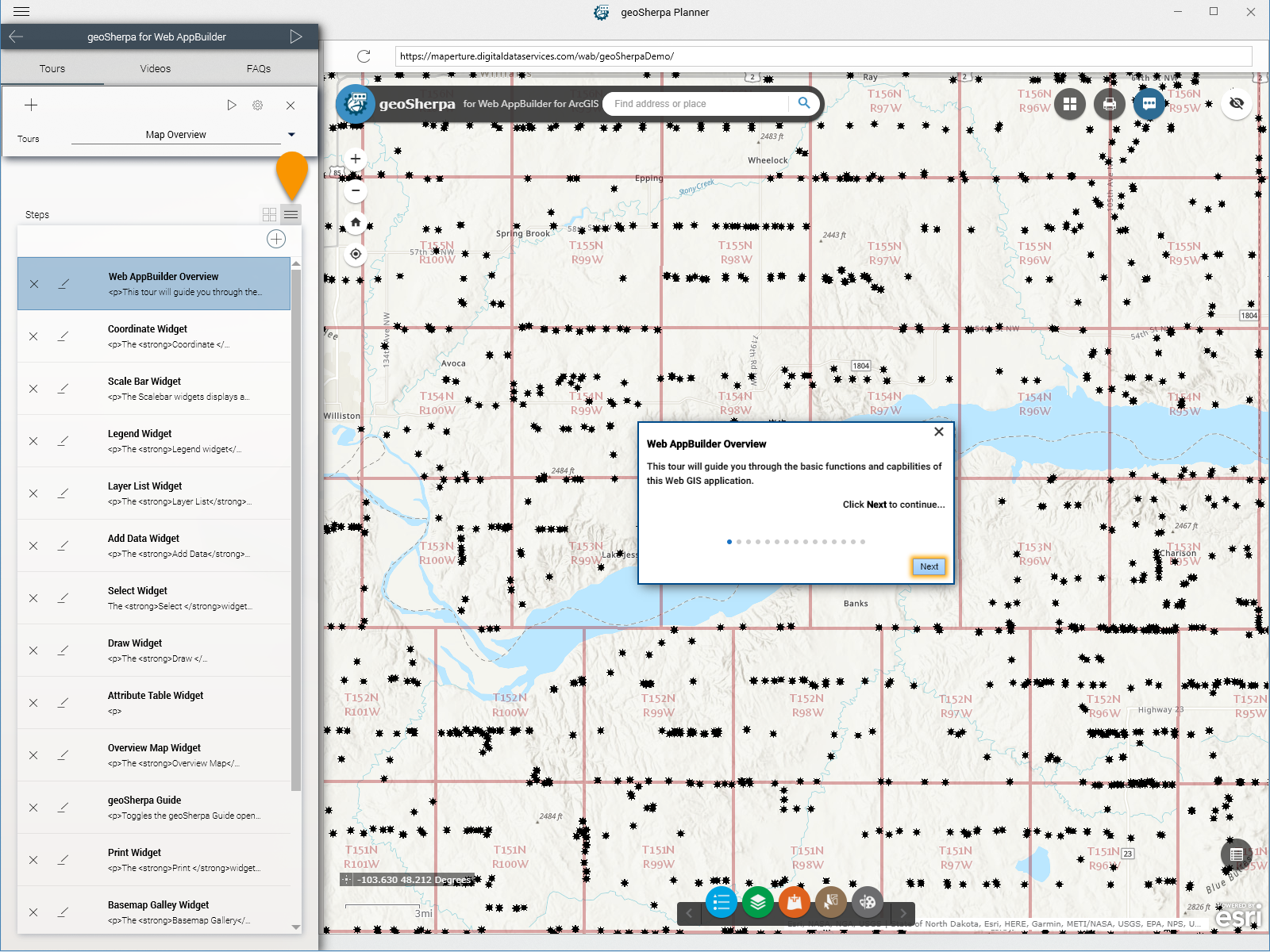Screen dimensions: 1270x952
Task: Edit the Scale Bar Widget step
Action: tap(63, 389)
